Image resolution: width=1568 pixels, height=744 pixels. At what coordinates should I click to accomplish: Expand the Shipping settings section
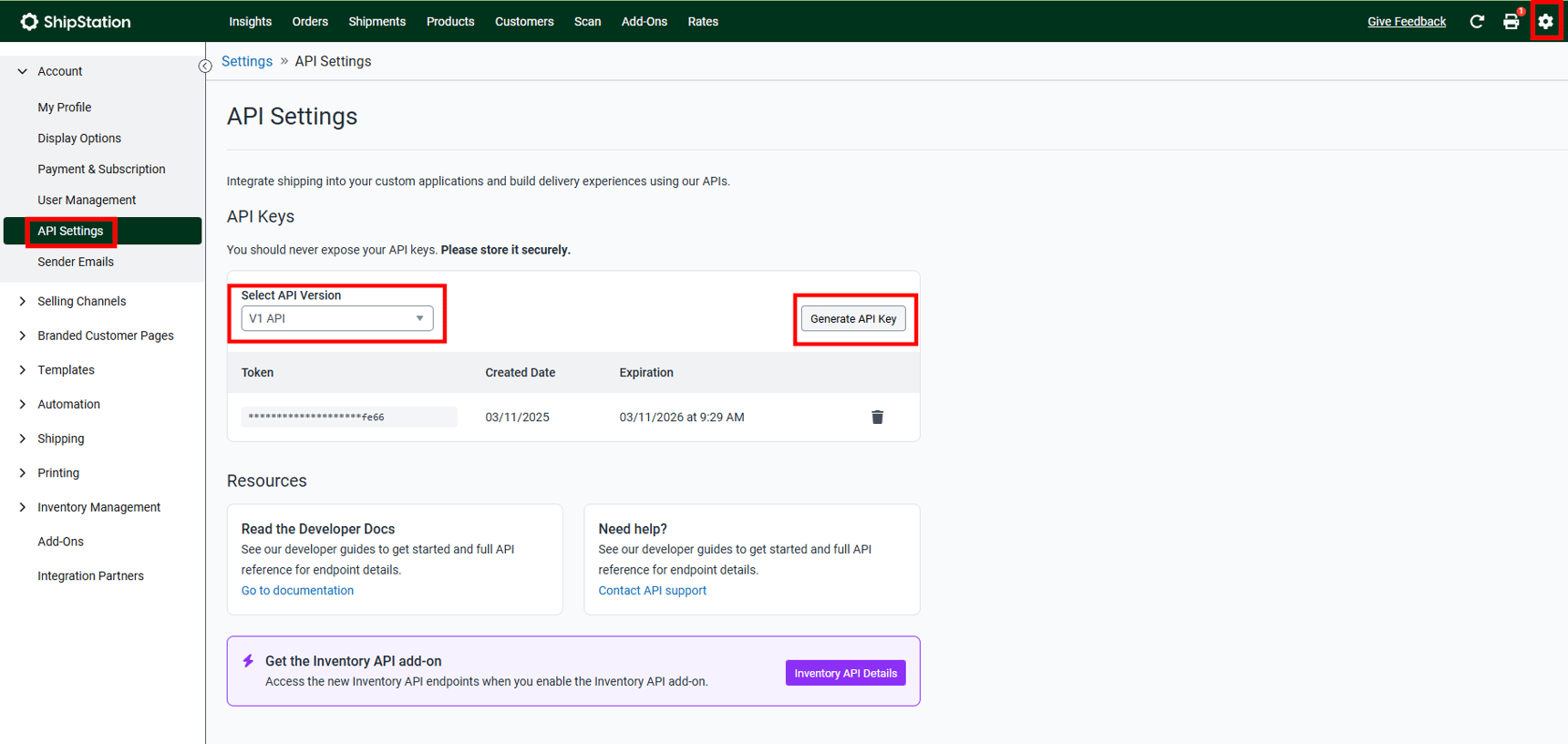[23, 439]
